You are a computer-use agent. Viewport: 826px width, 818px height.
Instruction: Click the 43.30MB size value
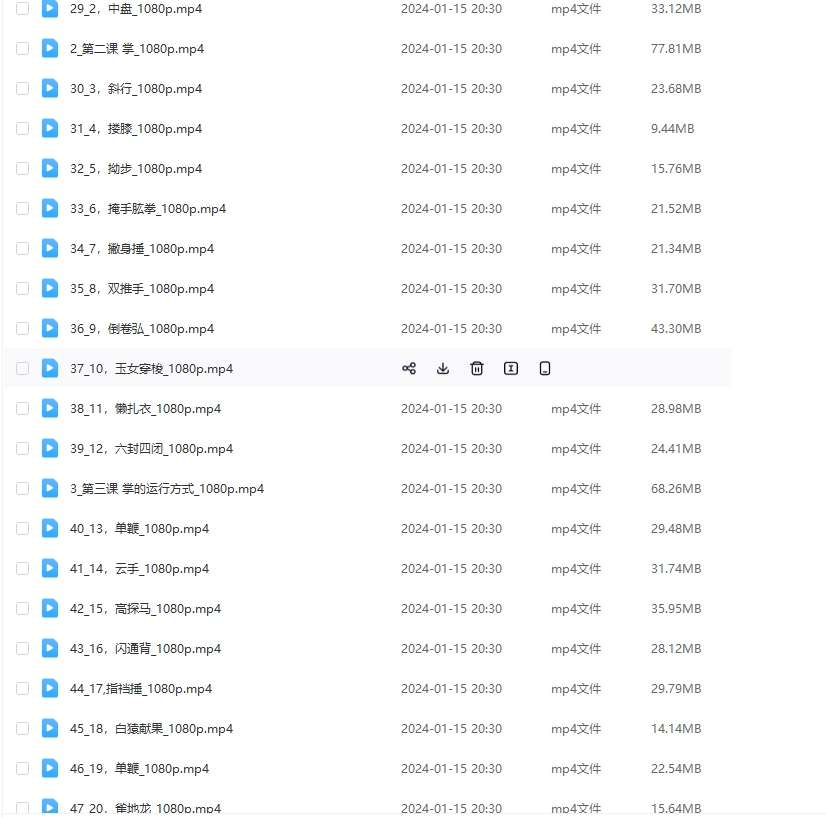tap(676, 329)
